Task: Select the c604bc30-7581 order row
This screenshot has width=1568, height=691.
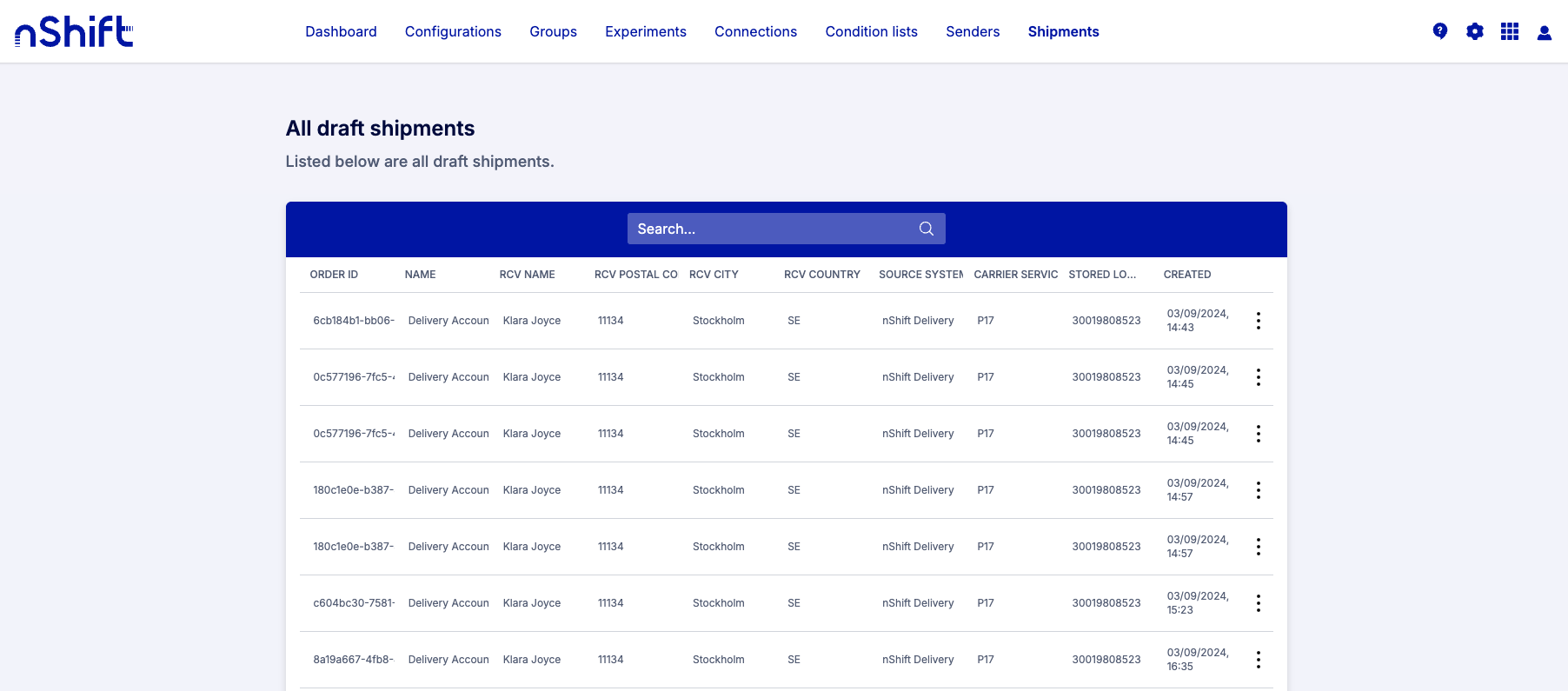Action: 354,603
